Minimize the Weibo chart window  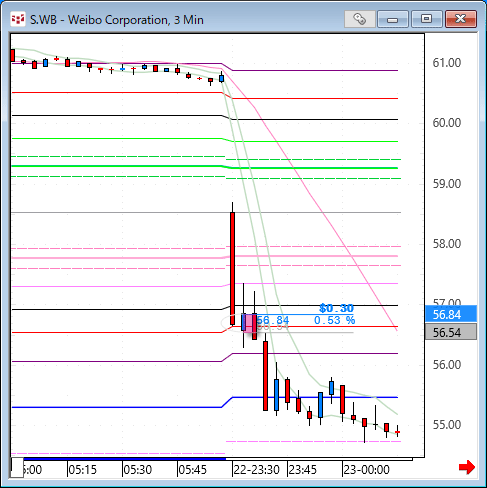coord(393,19)
